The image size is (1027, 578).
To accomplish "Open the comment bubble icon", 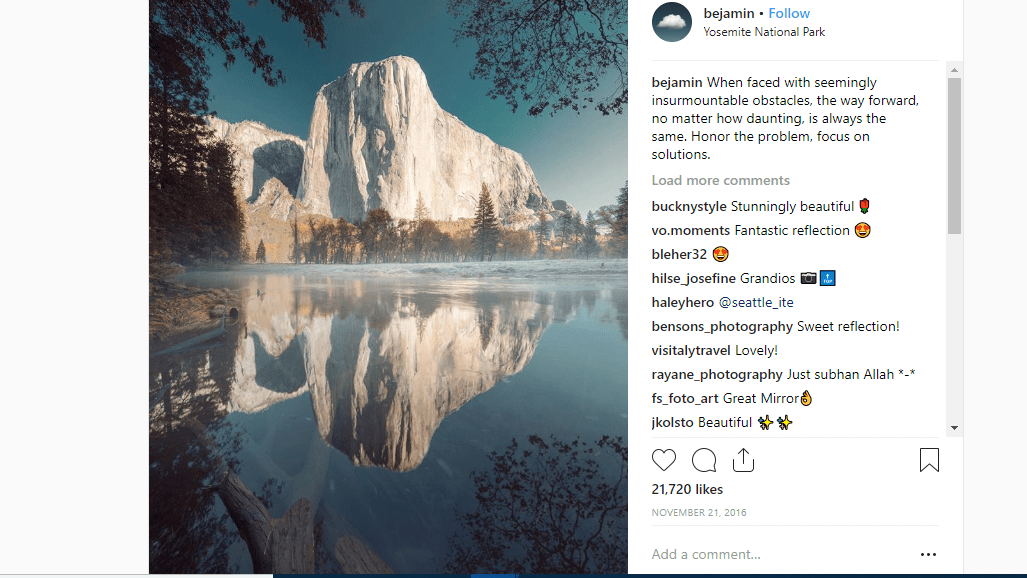I will tap(704, 460).
